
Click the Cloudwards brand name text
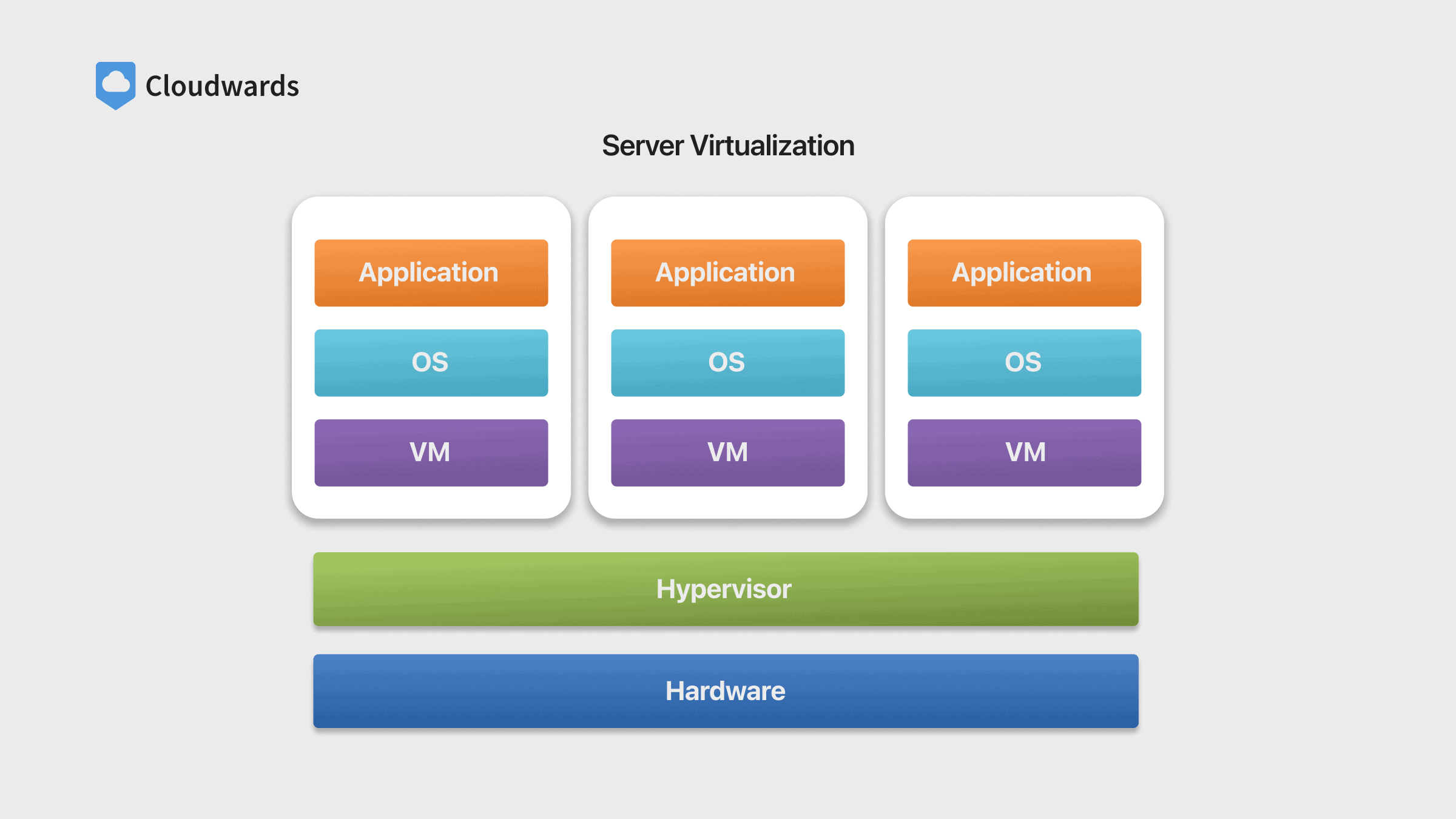222,86
